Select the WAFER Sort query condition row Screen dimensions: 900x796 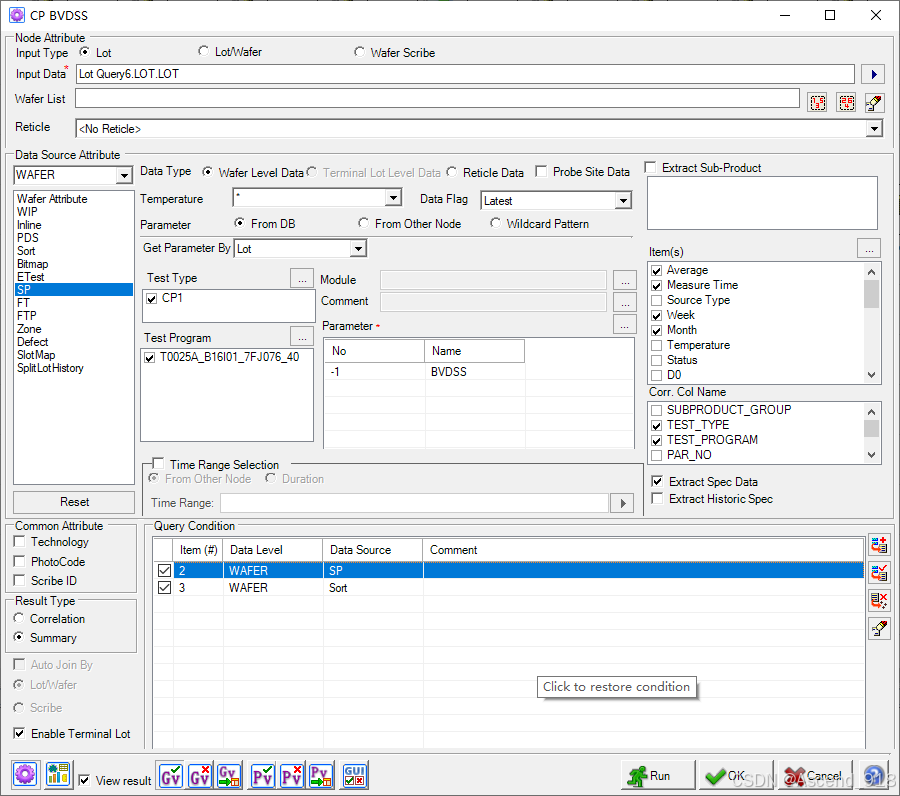(509, 588)
